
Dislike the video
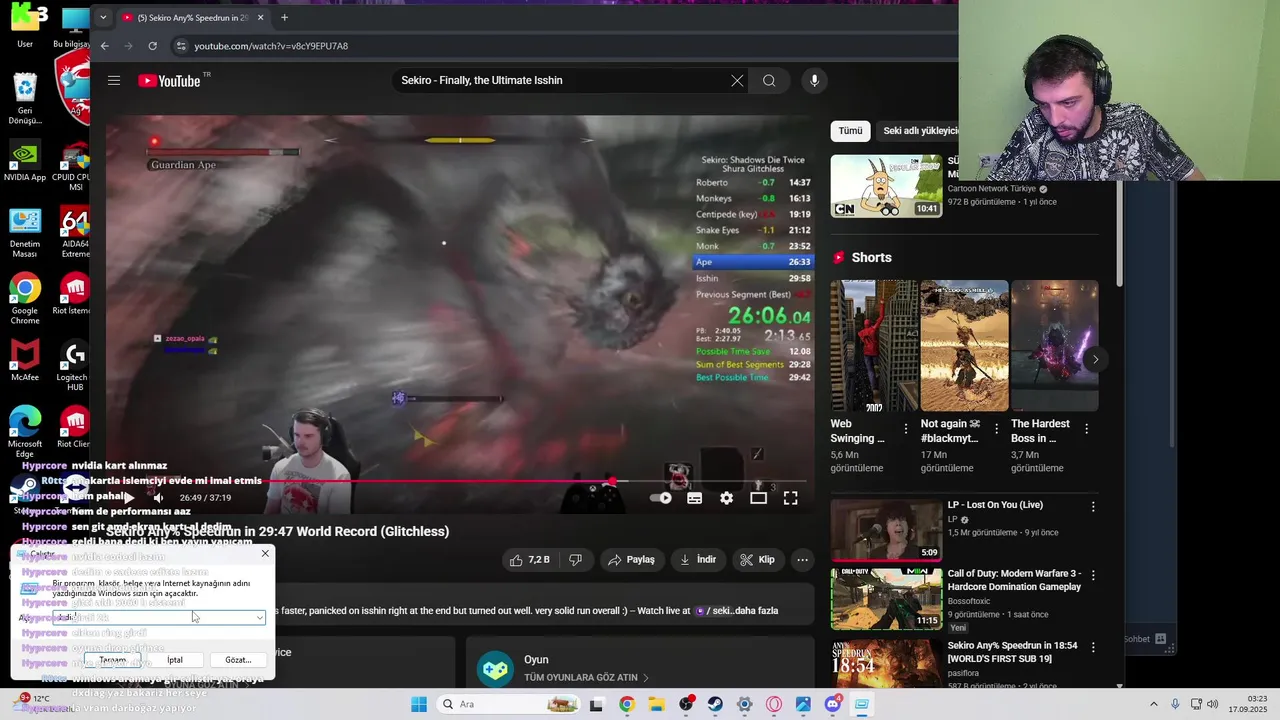575,560
